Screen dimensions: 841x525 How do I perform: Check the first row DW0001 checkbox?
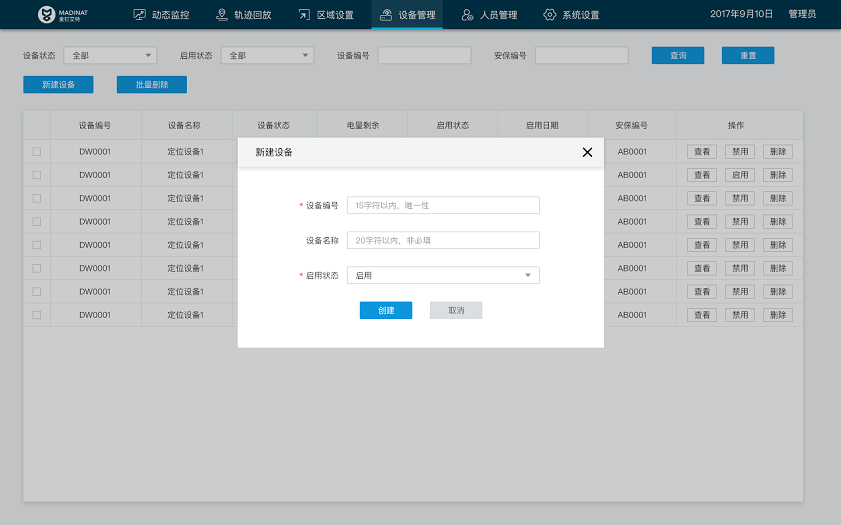pos(37,152)
